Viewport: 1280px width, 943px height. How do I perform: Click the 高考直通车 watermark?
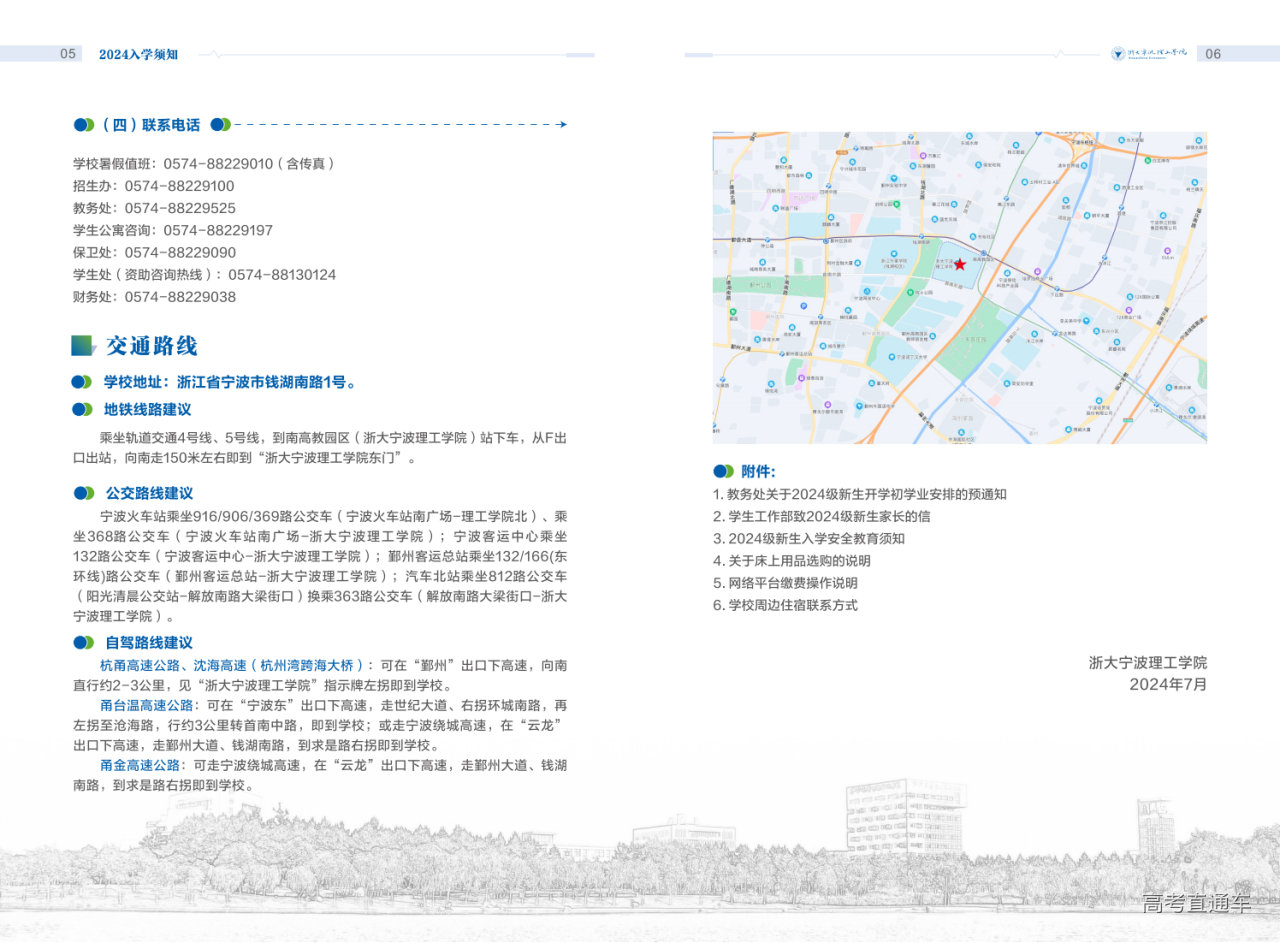click(1196, 904)
